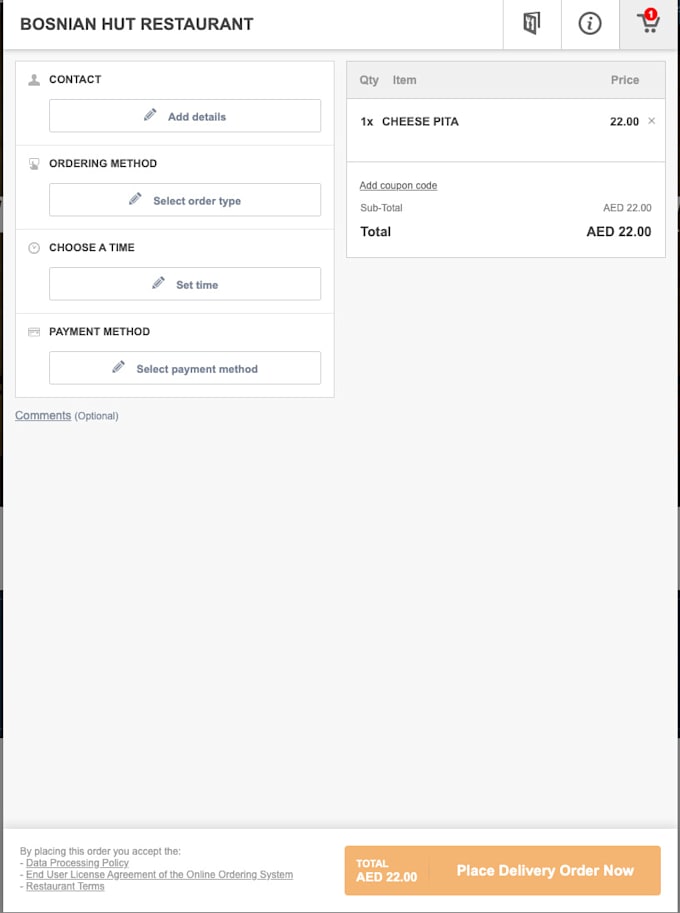
Task: Click the clock icon beside Choose a Time
Action: [x=34, y=248]
